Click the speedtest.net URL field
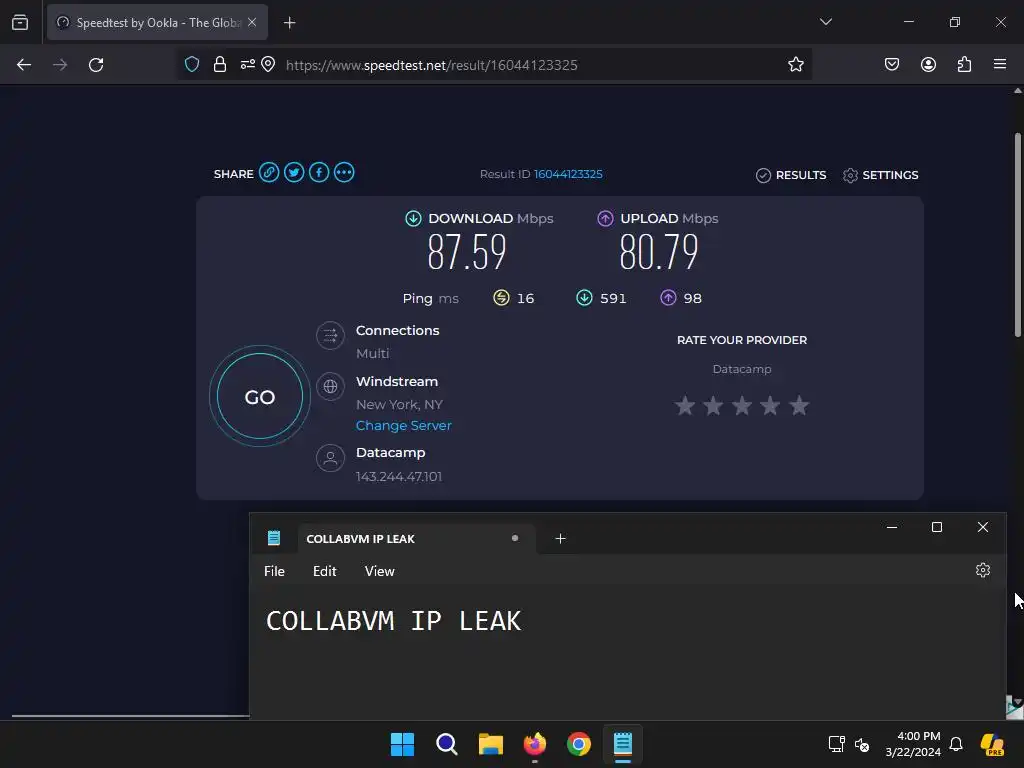Screen dimensions: 1024x768 (x=432, y=65)
